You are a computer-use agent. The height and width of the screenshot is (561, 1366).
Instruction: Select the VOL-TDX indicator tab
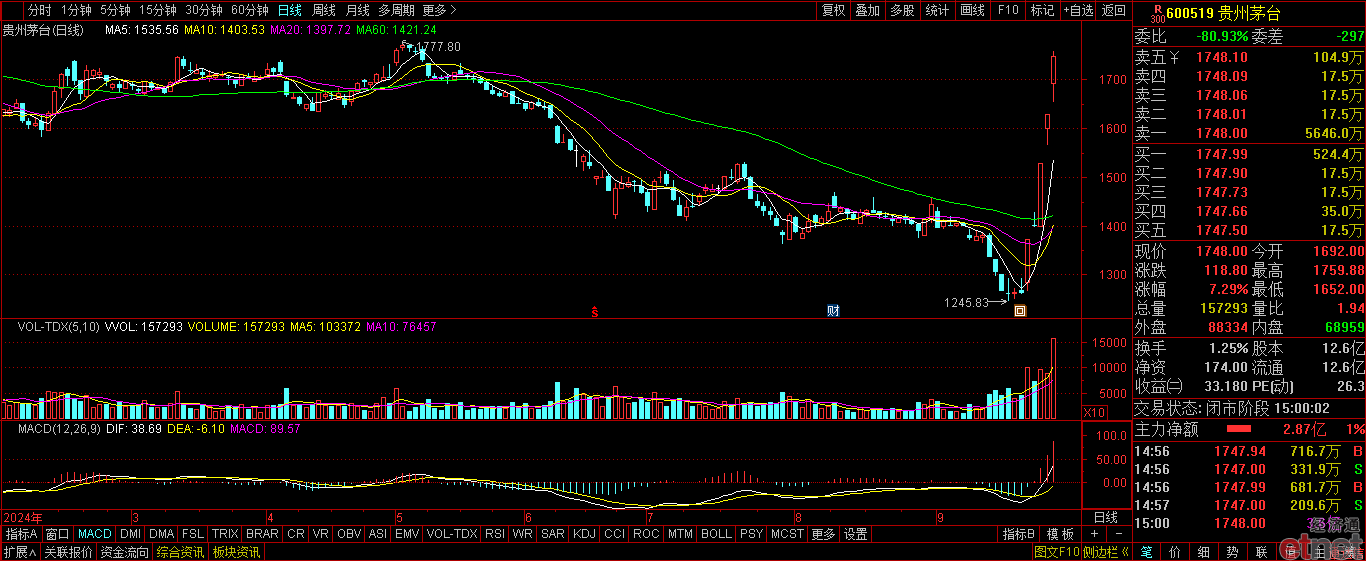[x=451, y=534]
